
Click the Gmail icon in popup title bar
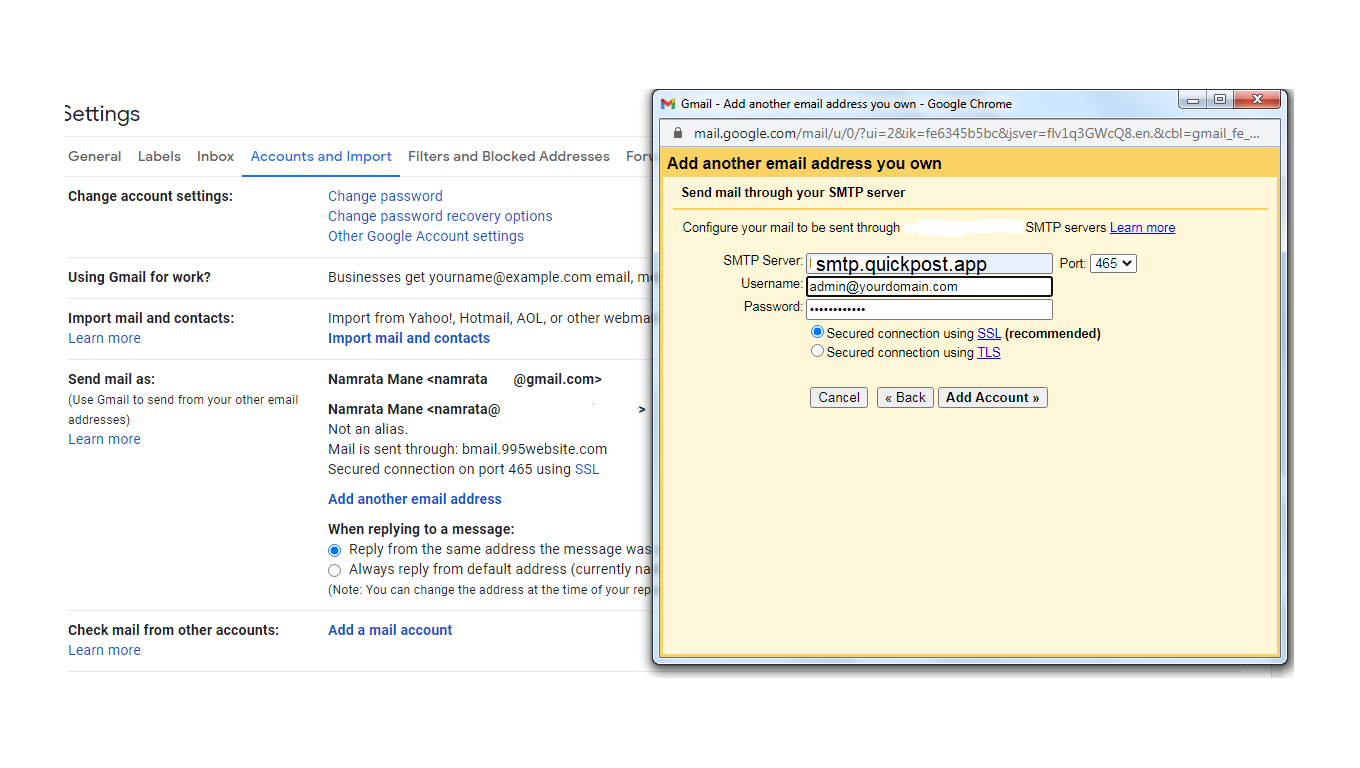[x=668, y=104]
